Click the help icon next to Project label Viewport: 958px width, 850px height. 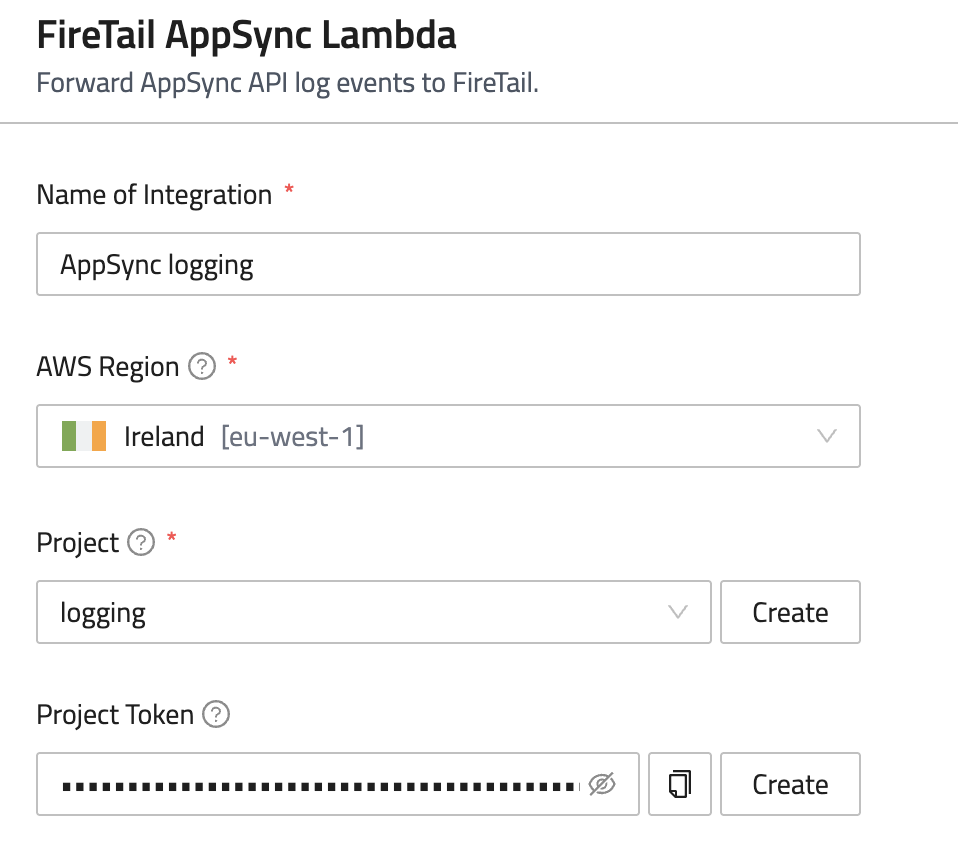coord(142,543)
